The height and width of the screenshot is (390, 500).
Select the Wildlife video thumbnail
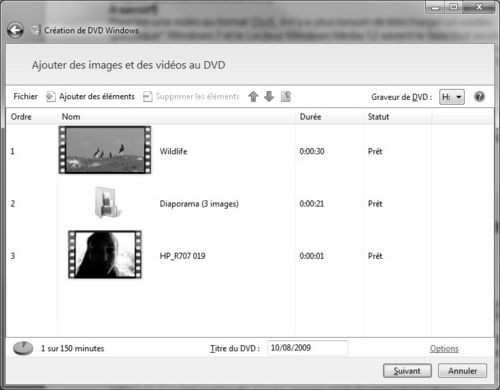click(x=105, y=150)
